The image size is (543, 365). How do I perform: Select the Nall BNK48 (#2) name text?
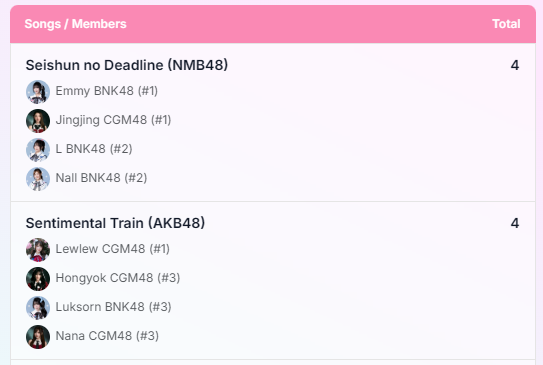(x=101, y=178)
